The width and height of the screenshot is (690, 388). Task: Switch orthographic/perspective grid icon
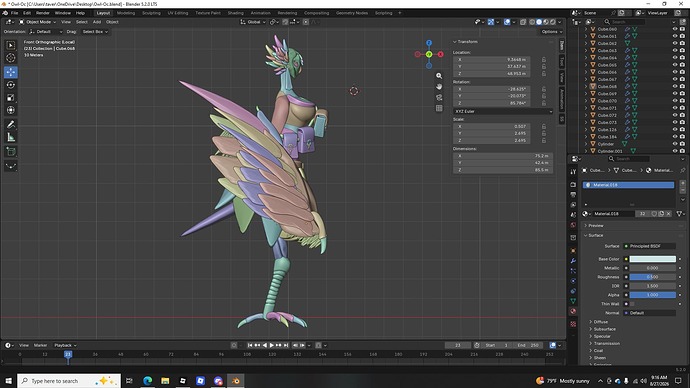pos(439,108)
